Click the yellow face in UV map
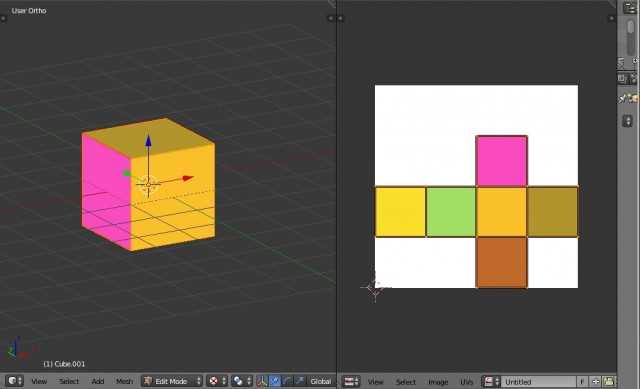 400,212
